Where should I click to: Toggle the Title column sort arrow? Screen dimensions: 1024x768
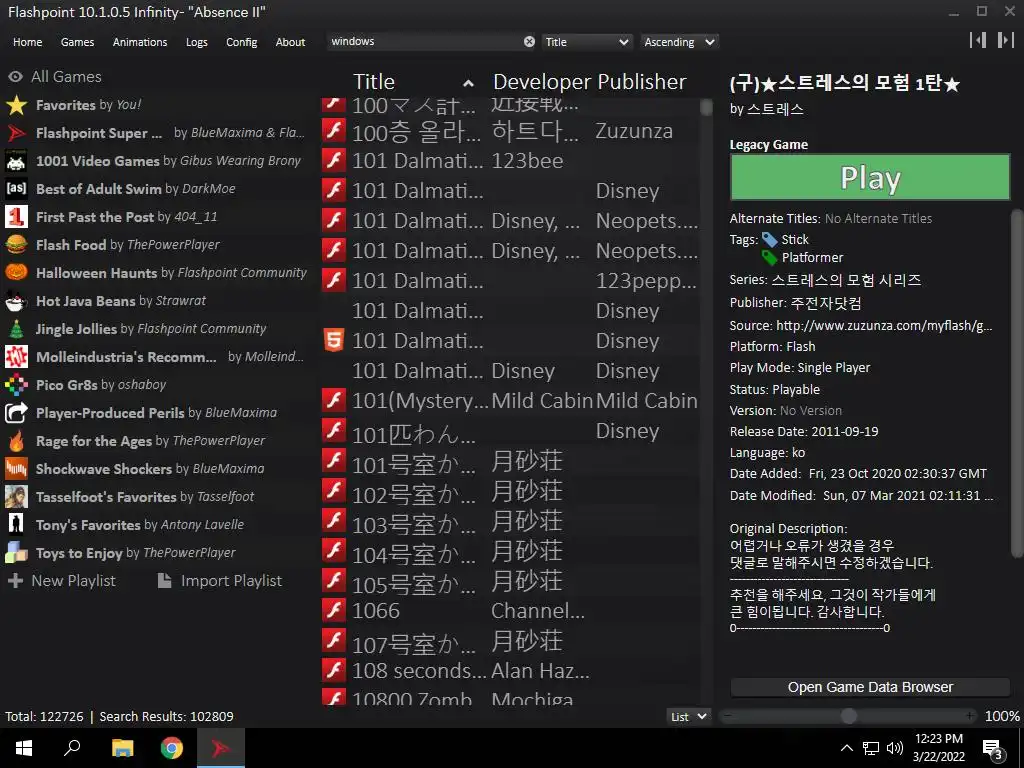[x=468, y=83]
